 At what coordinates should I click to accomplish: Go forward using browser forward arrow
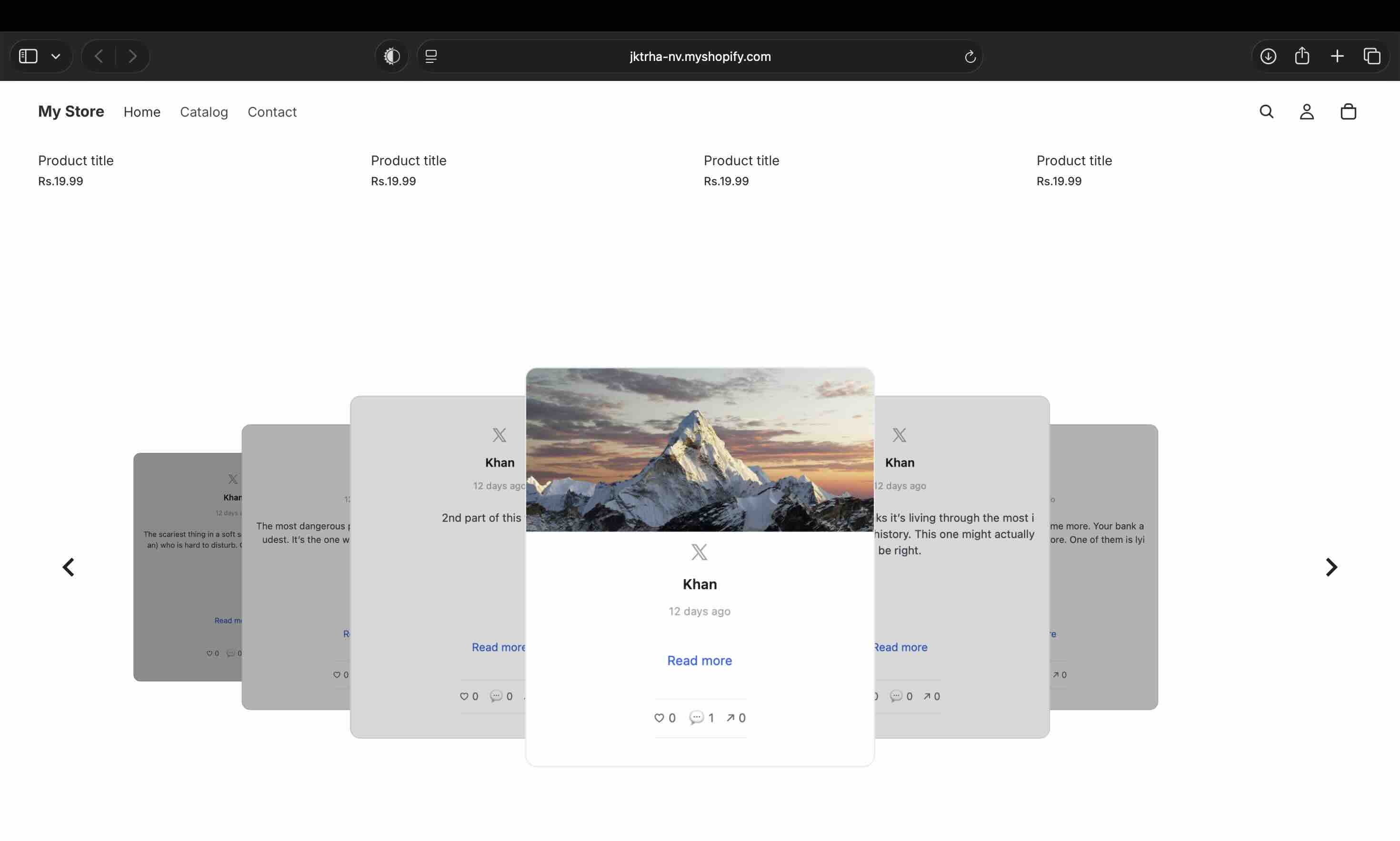coord(132,56)
